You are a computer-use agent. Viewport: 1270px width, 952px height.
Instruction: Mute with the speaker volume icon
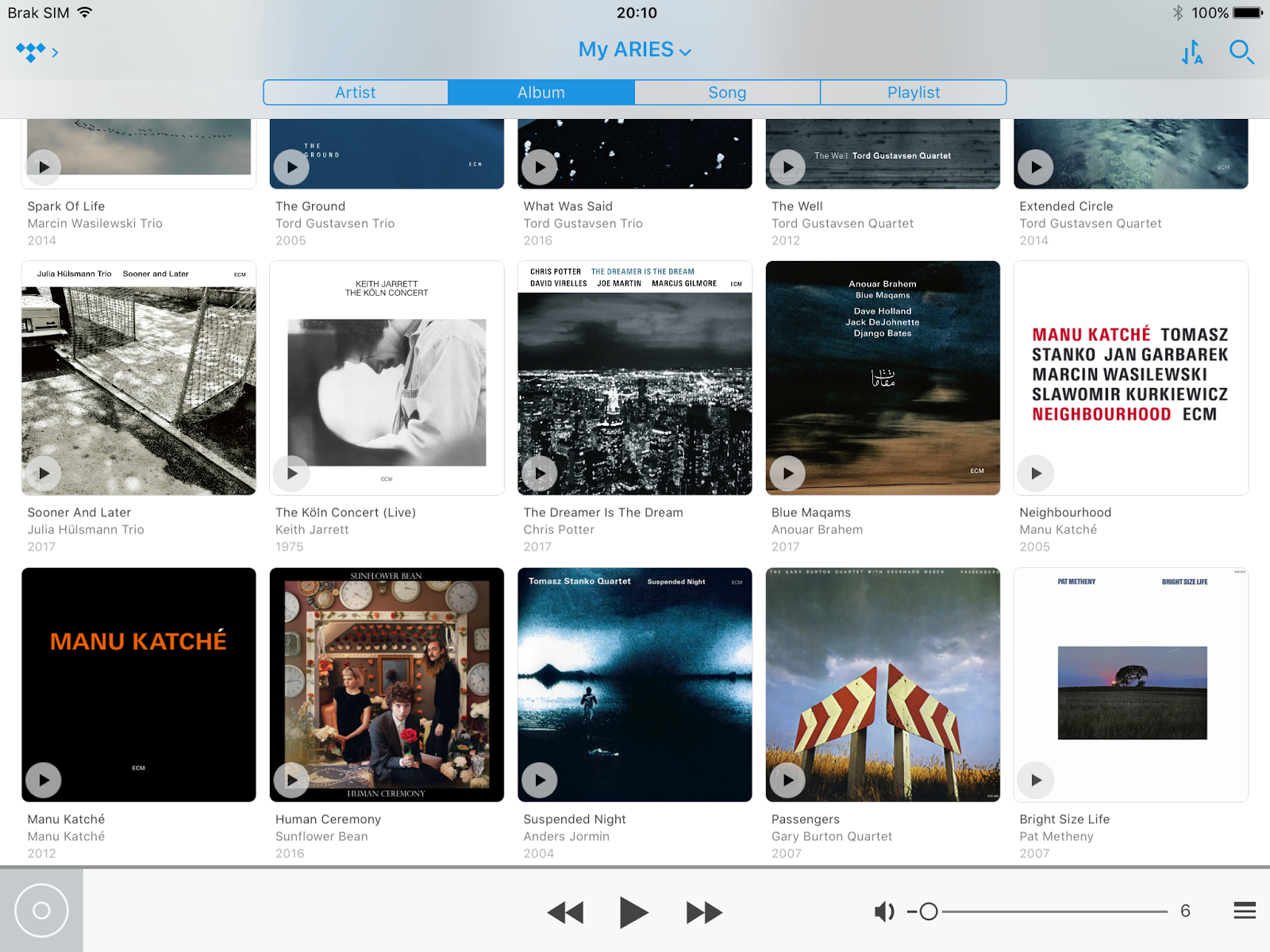tap(883, 912)
